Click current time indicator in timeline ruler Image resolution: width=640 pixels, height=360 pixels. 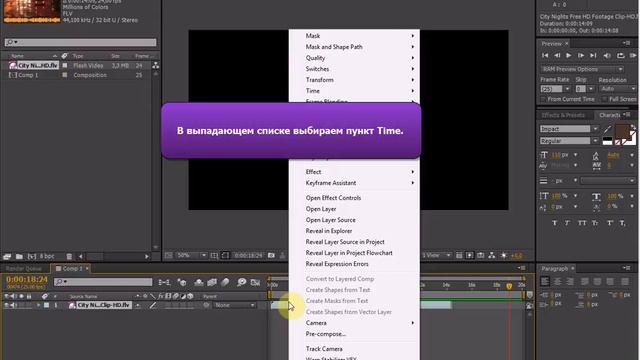[509, 286]
